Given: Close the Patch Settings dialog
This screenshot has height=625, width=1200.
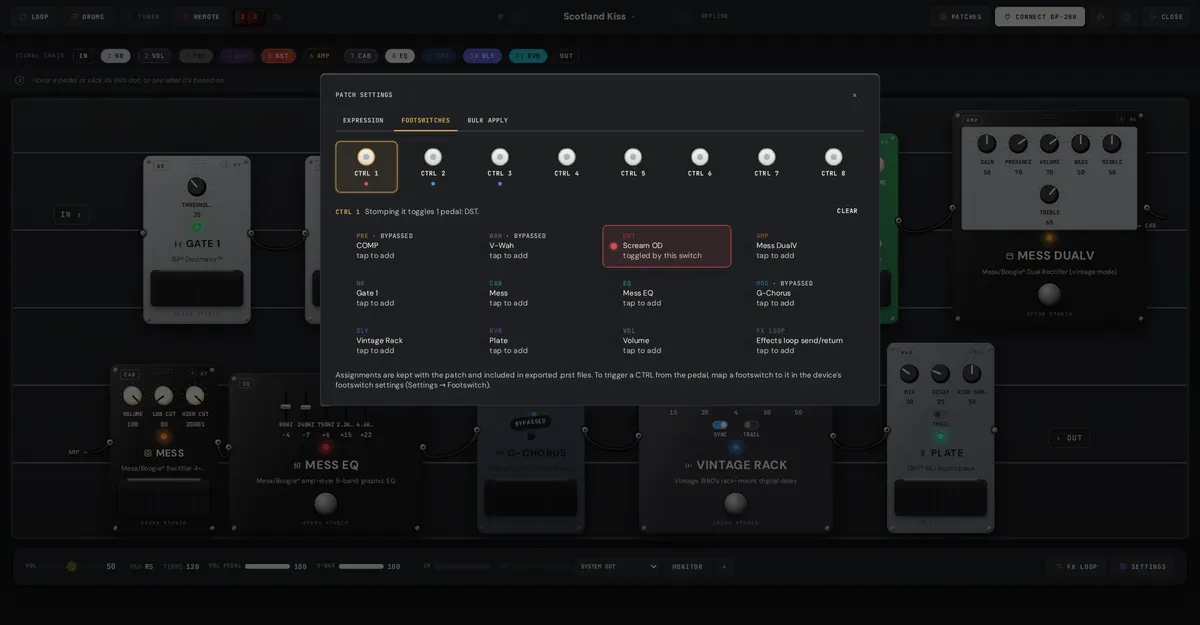Looking at the screenshot, I should tap(854, 95).
